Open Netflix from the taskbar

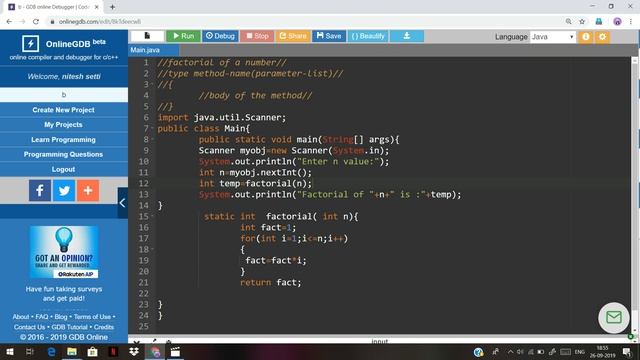pos(113,351)
